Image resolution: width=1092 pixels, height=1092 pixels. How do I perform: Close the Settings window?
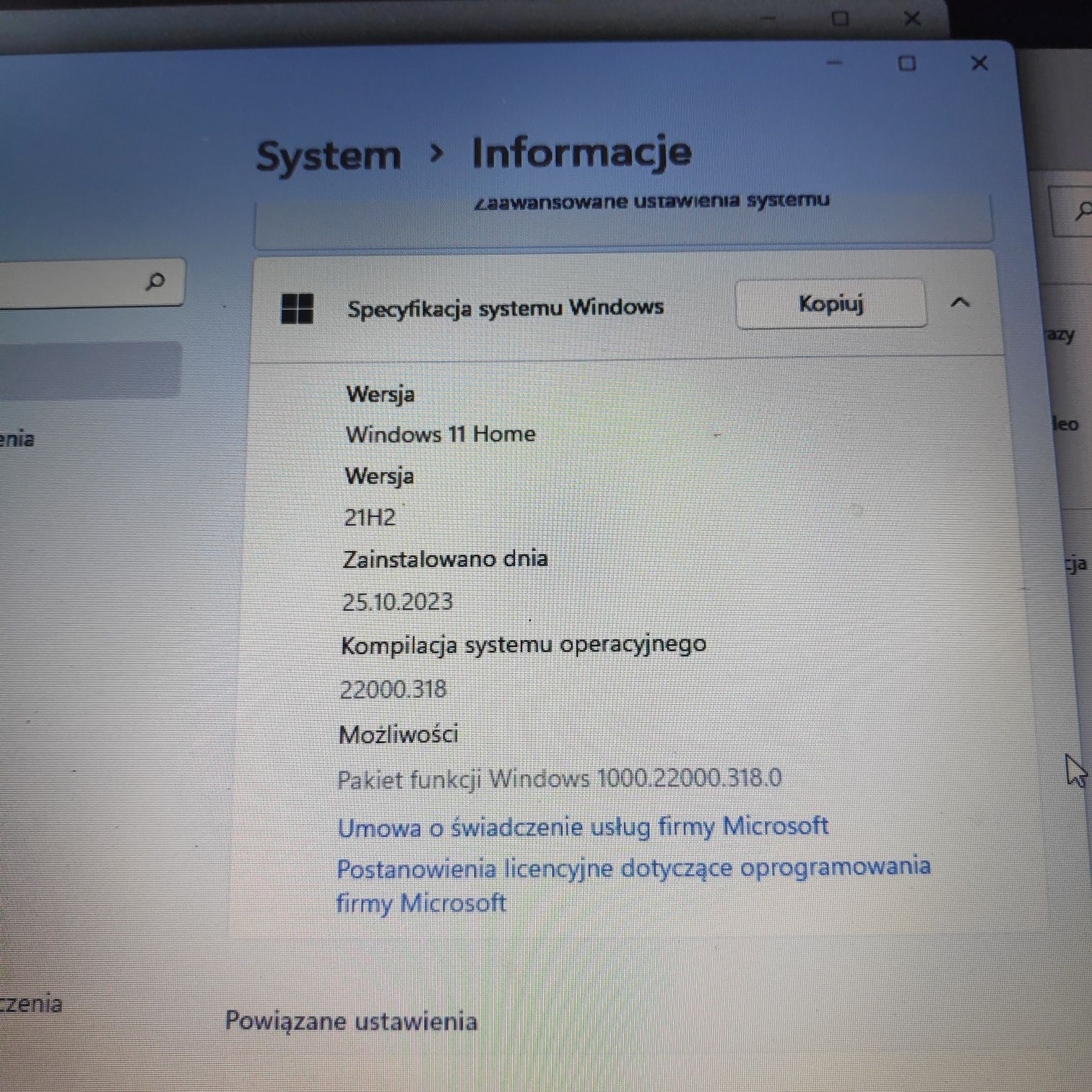[979, 64]
